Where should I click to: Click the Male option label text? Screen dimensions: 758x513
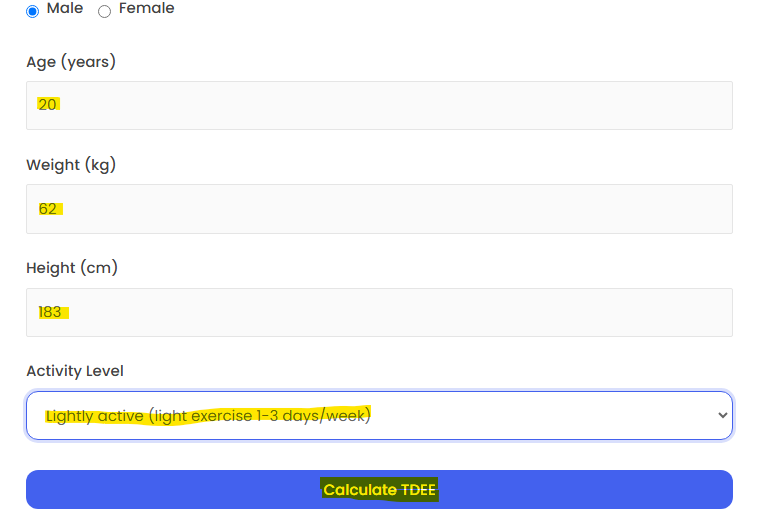tap(65, 8)
